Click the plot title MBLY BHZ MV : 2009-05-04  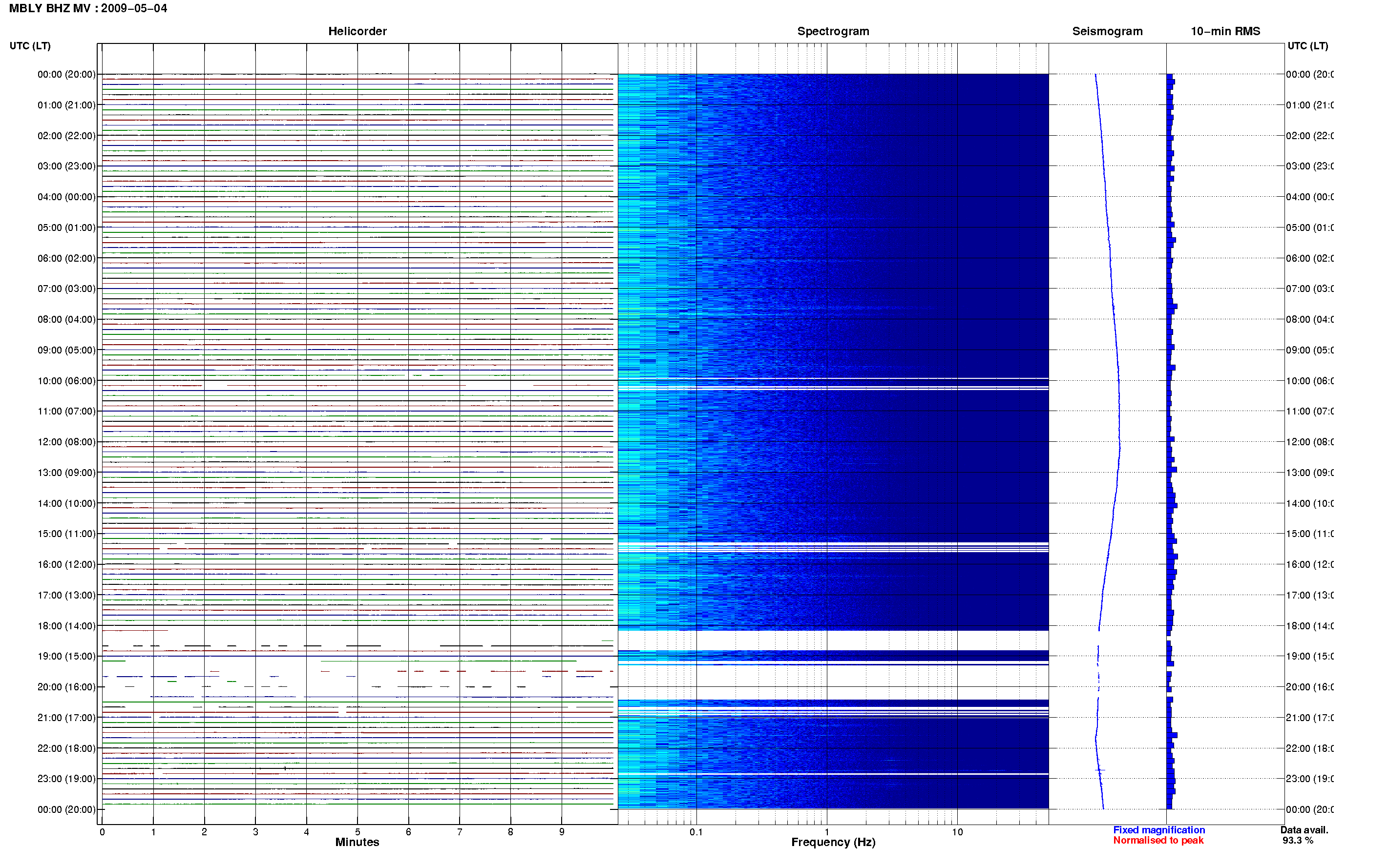(x=88, y=9)
